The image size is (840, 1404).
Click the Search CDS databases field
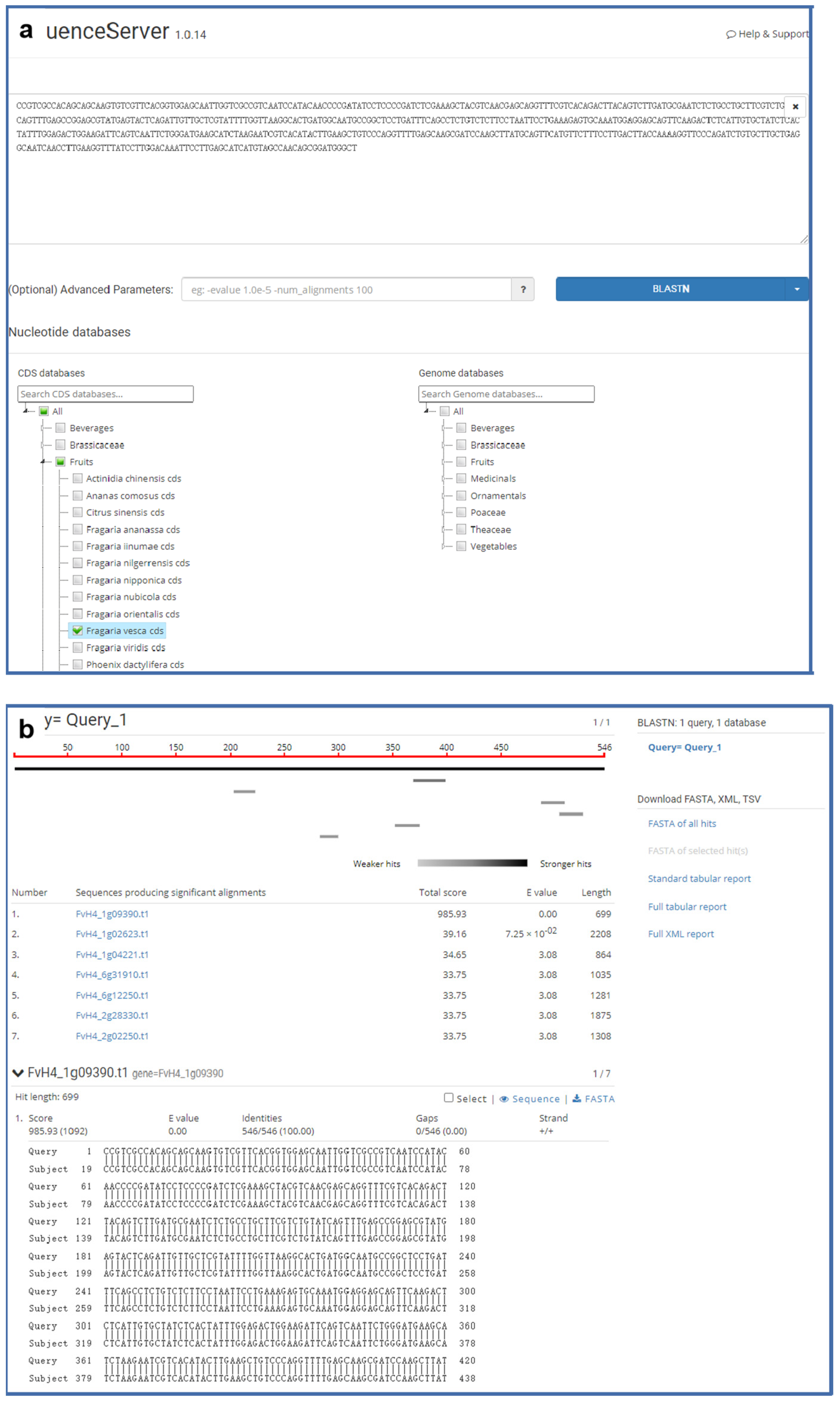point(105,394)
